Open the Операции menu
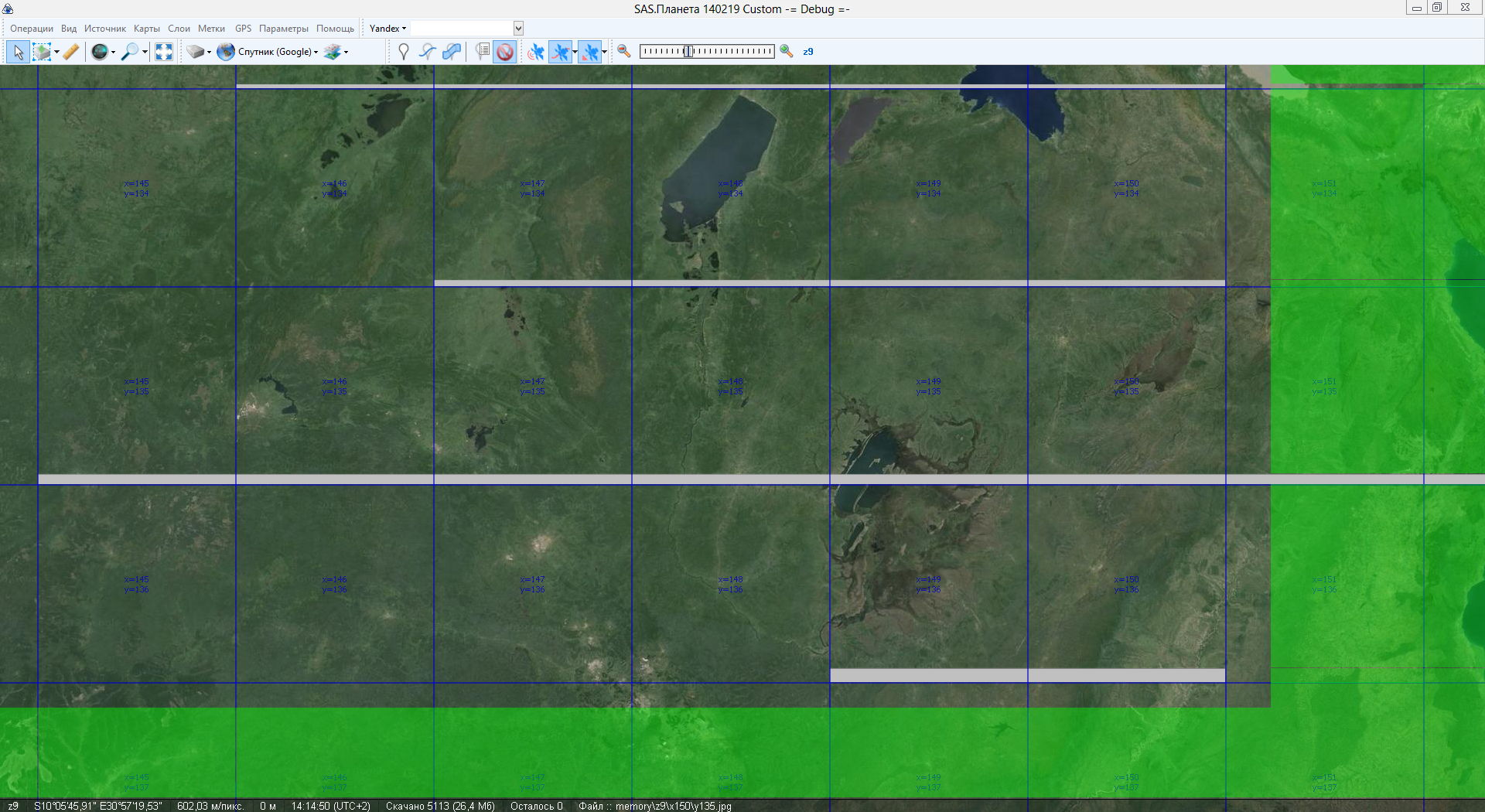1485x812 pixels. point(32,29)
